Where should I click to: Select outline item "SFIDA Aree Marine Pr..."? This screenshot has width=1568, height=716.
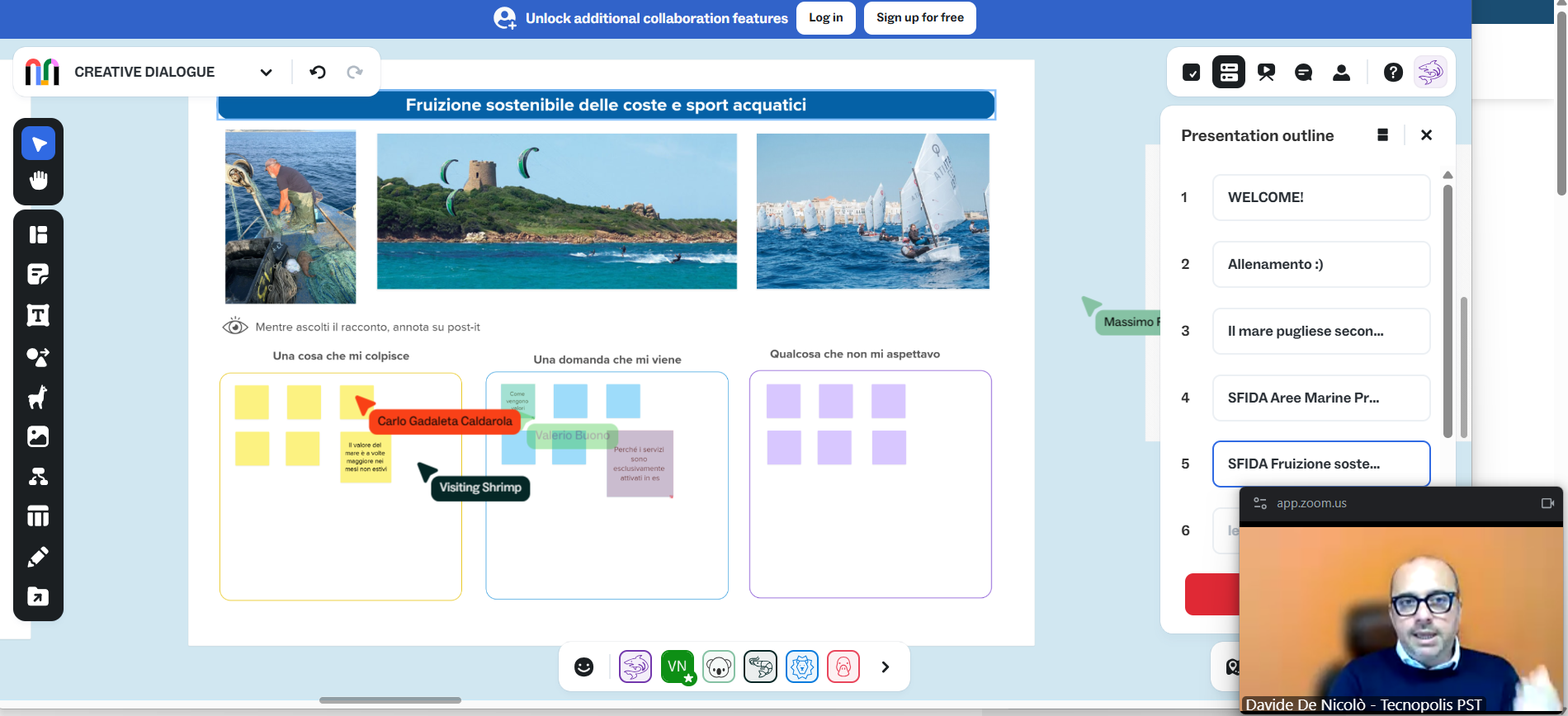1320,398
